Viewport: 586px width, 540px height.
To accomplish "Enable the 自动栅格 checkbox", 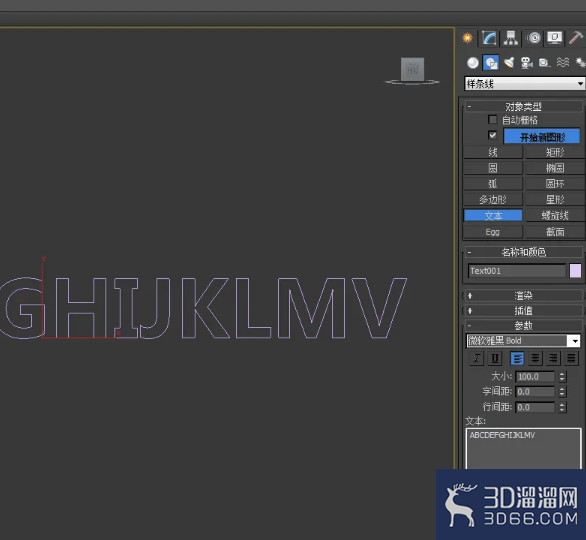I will pyautogui.click(x=493, y=120).
